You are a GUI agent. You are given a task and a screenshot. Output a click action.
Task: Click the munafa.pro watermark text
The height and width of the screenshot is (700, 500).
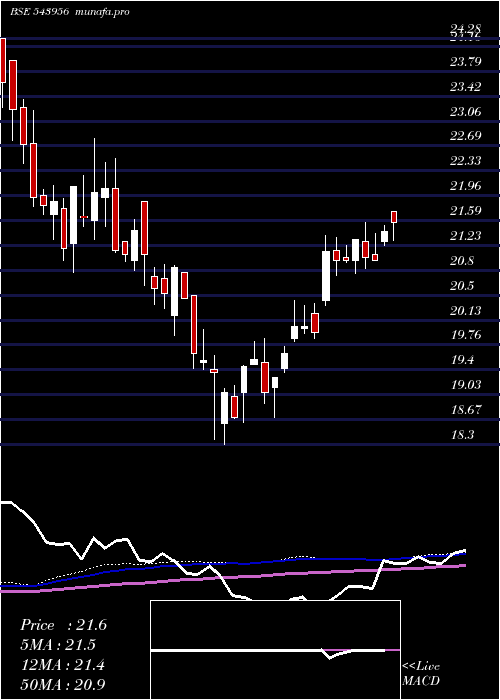pyautogui.click(x=100, y=12)
